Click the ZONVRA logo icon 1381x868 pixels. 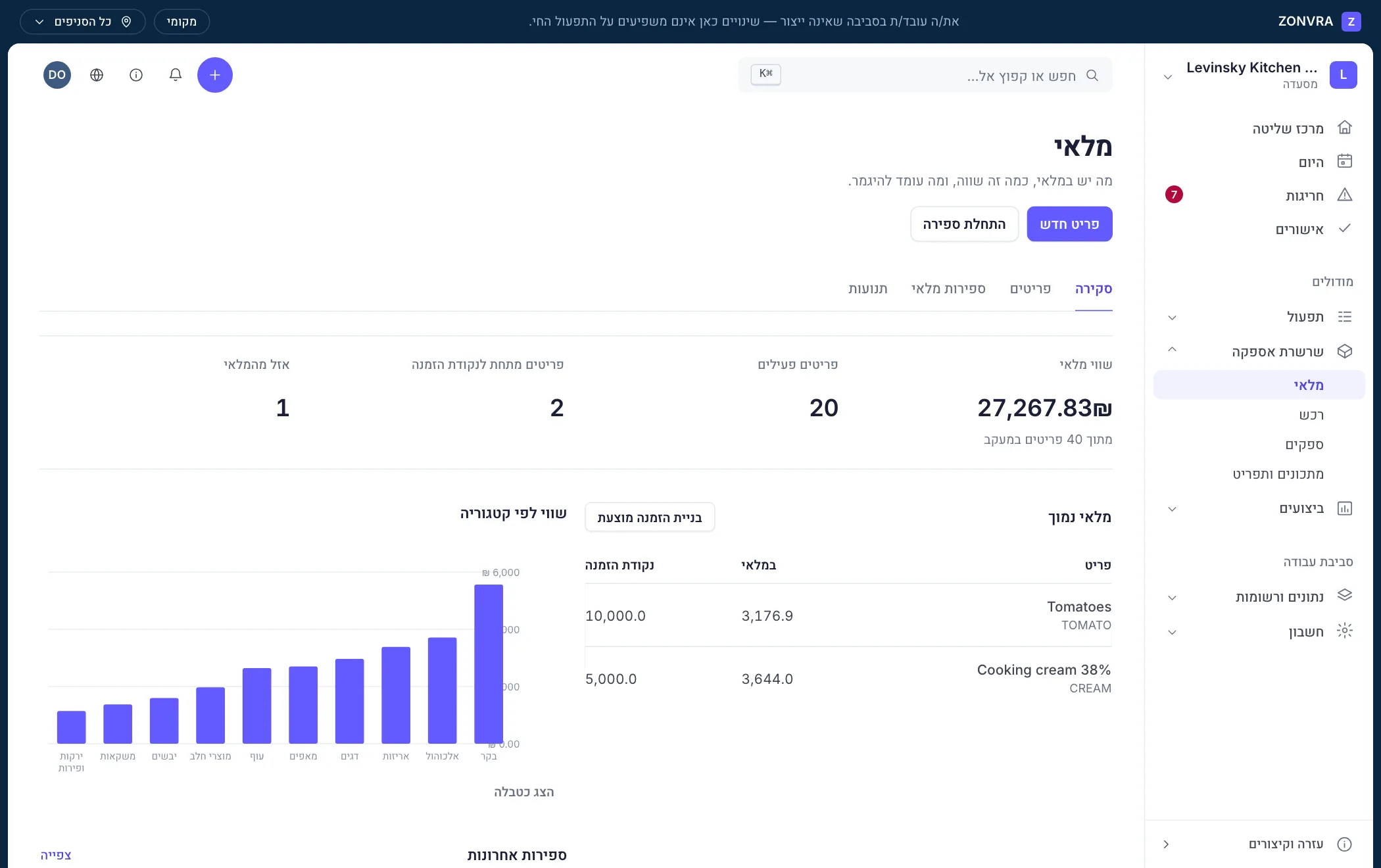pyautogui.click(x=1351, y=22)
